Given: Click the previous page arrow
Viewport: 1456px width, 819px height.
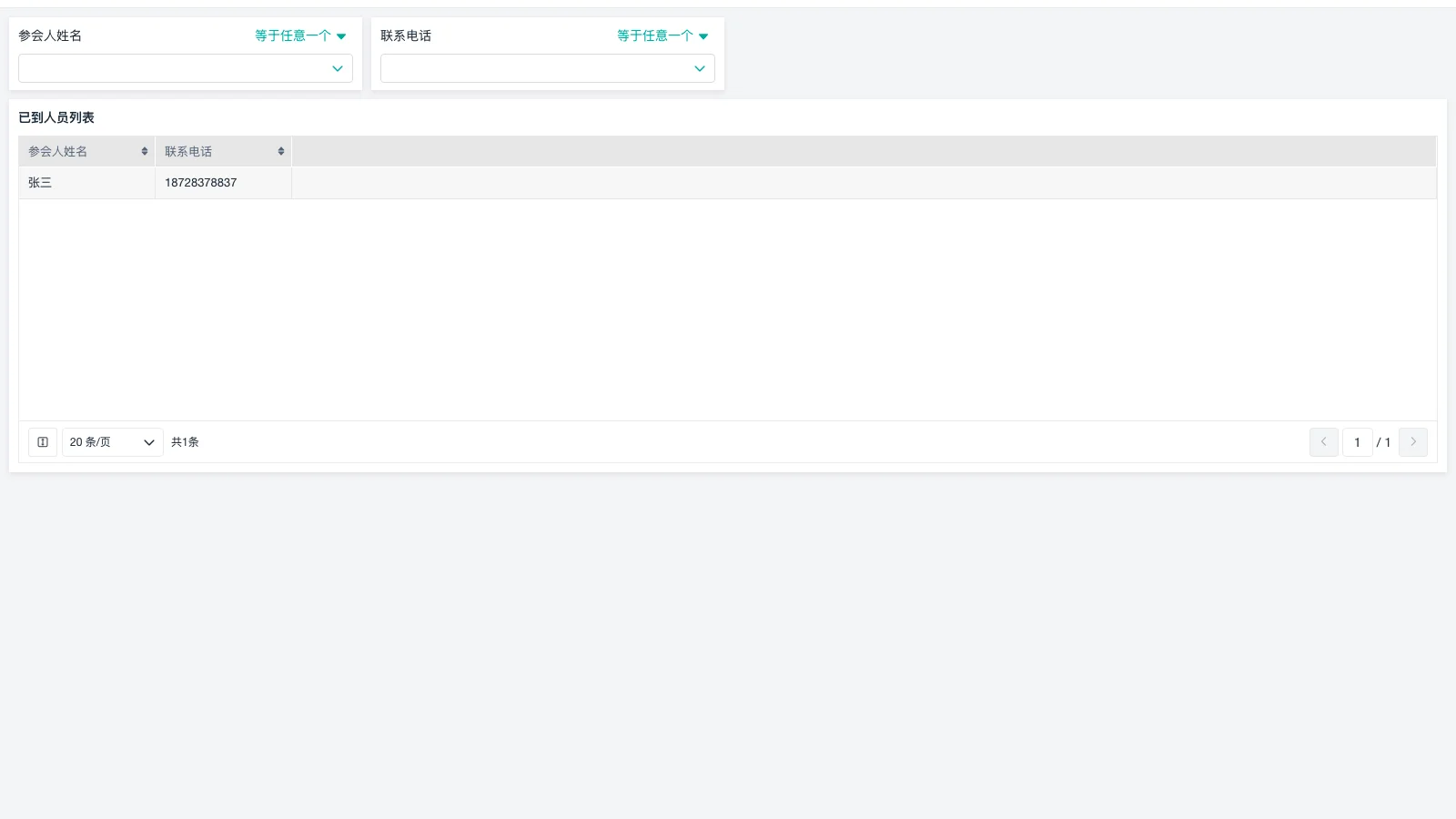Looking at the screenshot, I should click(1323, 442).
